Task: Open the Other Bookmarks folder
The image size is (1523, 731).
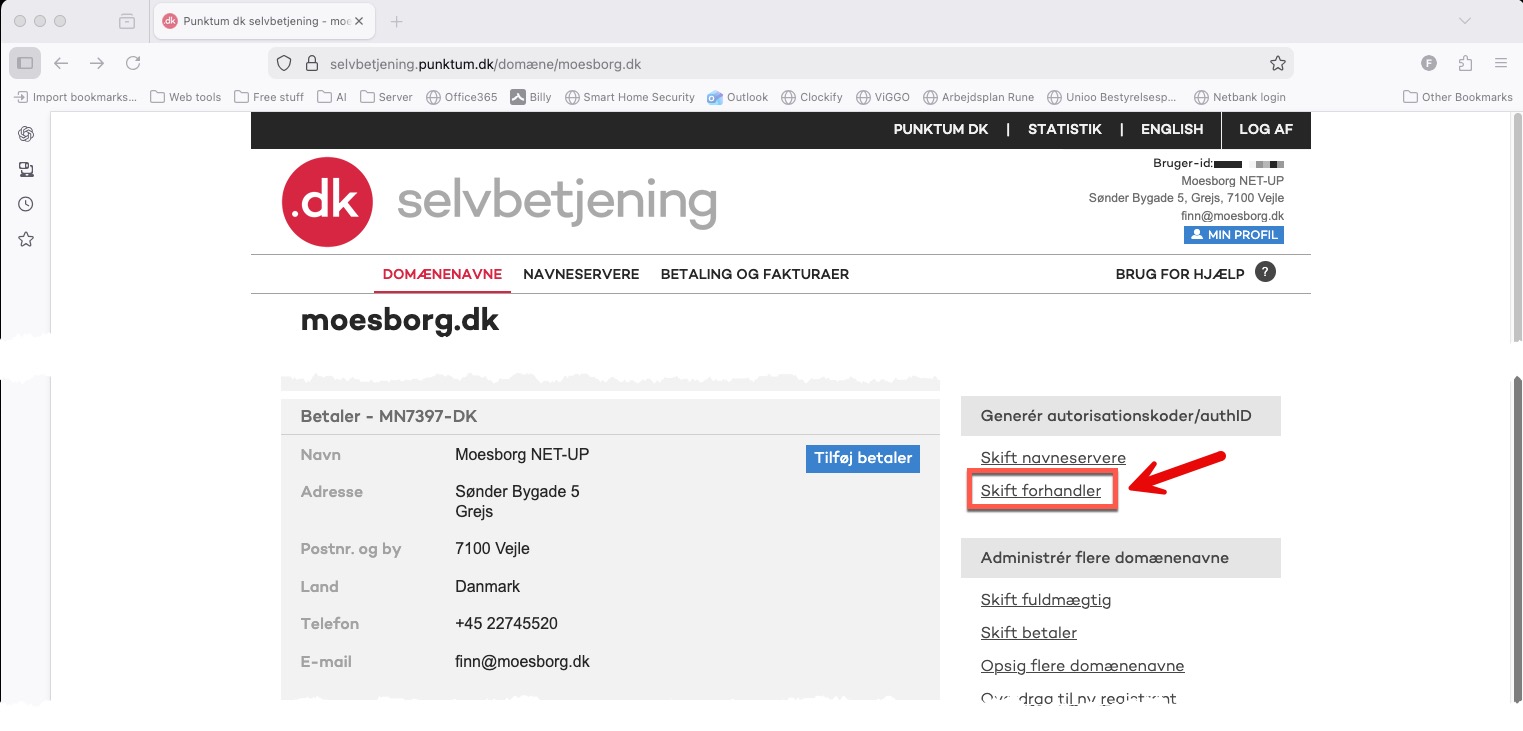Action: tap(1458, 97)
